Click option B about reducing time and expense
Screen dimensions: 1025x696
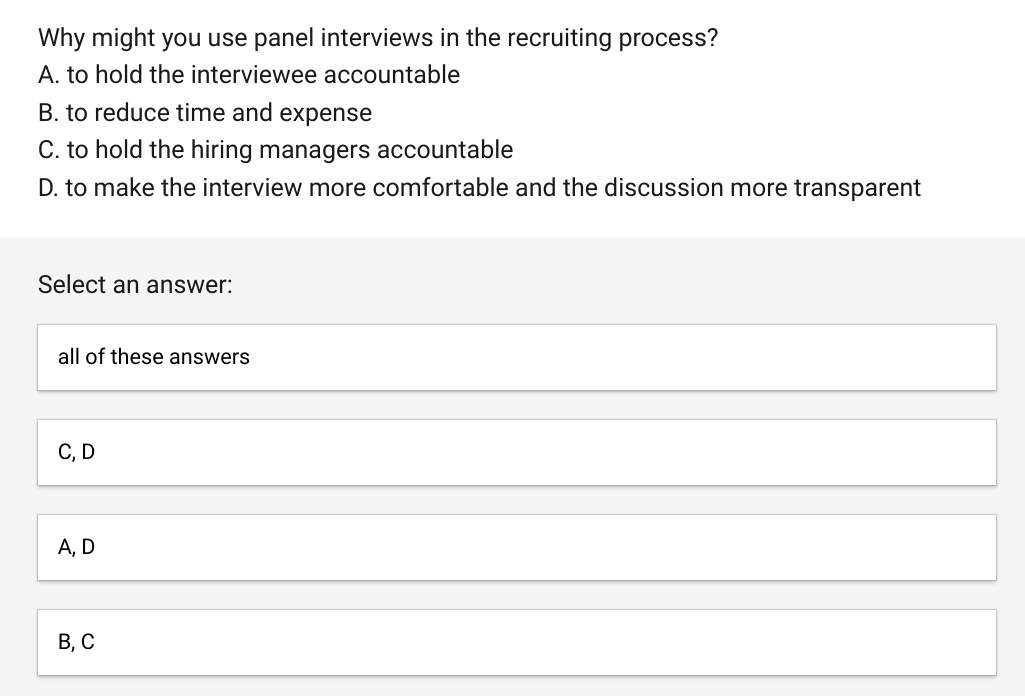click(x=204, y=112)
